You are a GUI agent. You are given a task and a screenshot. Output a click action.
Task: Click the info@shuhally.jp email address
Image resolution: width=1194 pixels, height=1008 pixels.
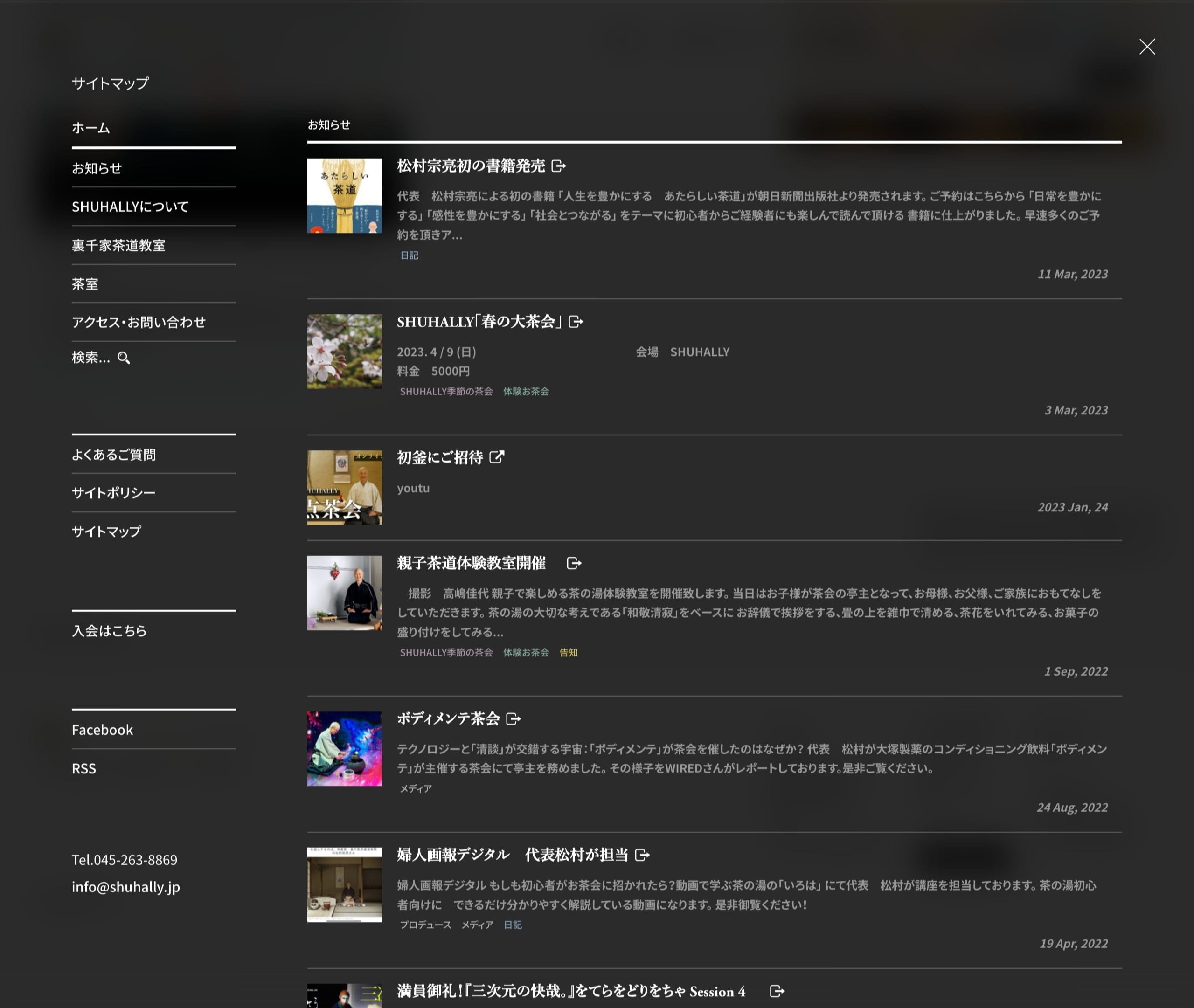[x=126, y=887]
